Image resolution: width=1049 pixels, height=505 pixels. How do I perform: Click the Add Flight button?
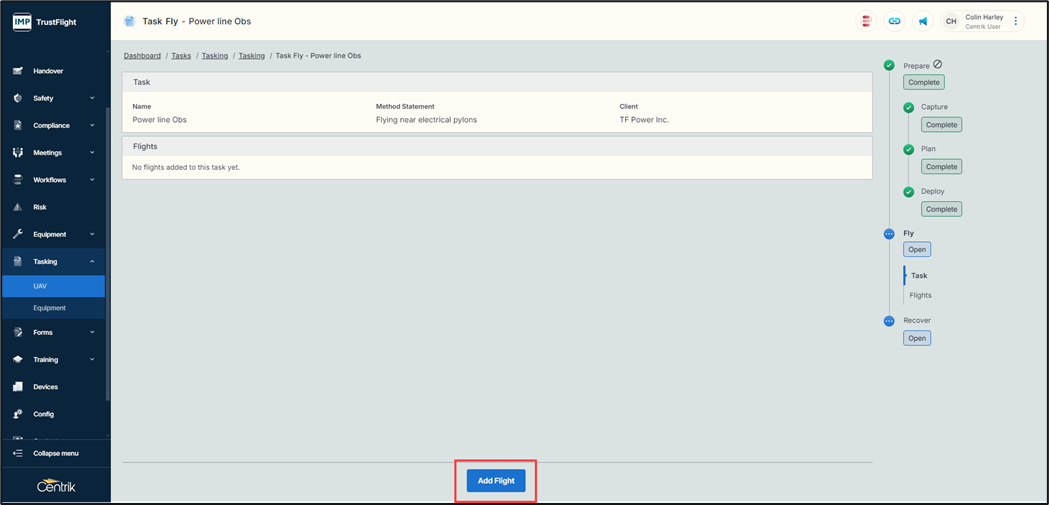click(496, 481)
